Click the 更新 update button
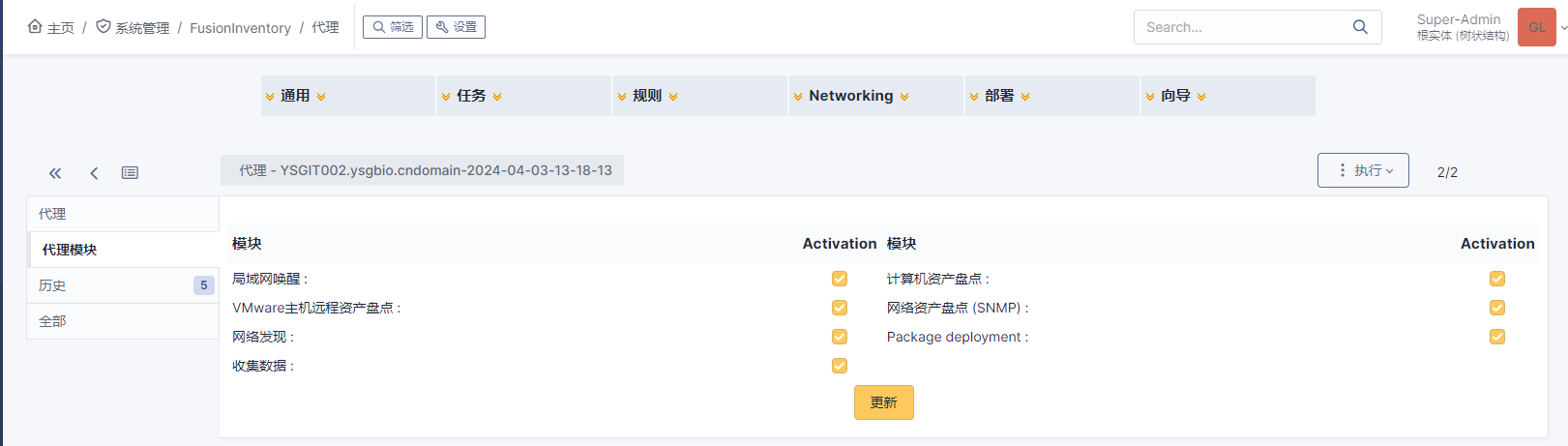 [x=884, y=402]
